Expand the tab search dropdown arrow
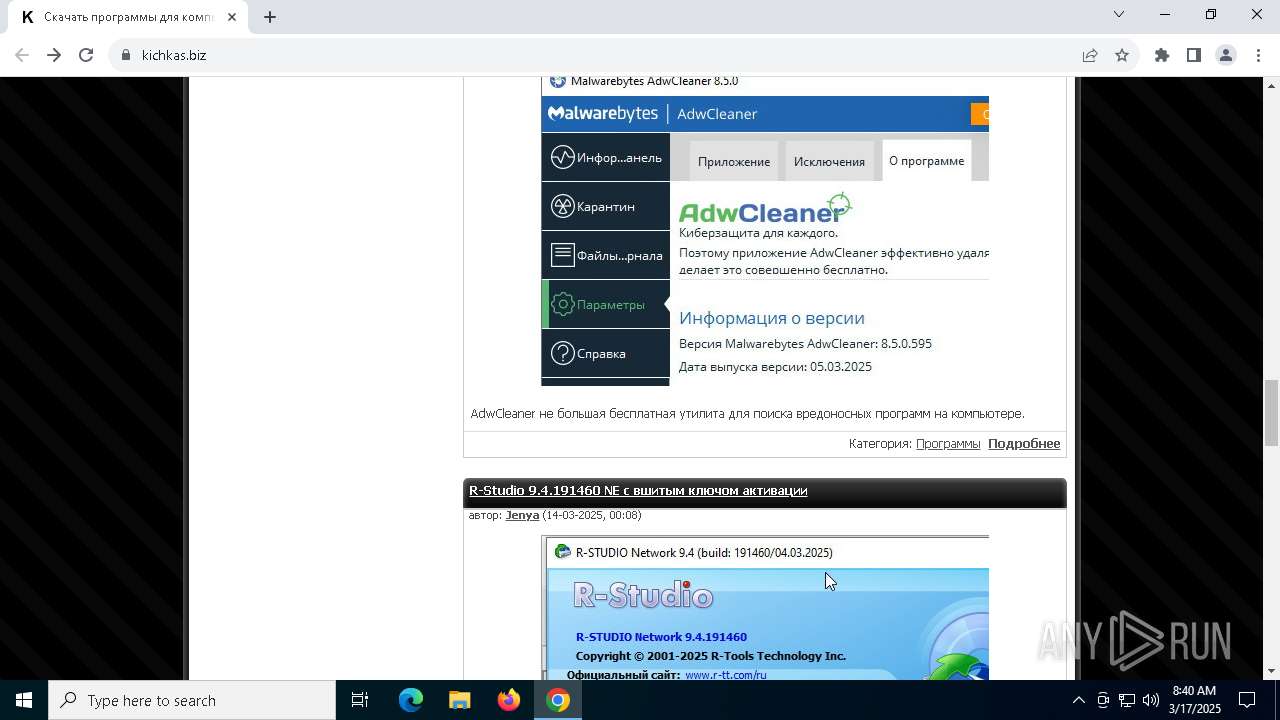Viewport: 1280px width, 720px height. coord(1119,14)
